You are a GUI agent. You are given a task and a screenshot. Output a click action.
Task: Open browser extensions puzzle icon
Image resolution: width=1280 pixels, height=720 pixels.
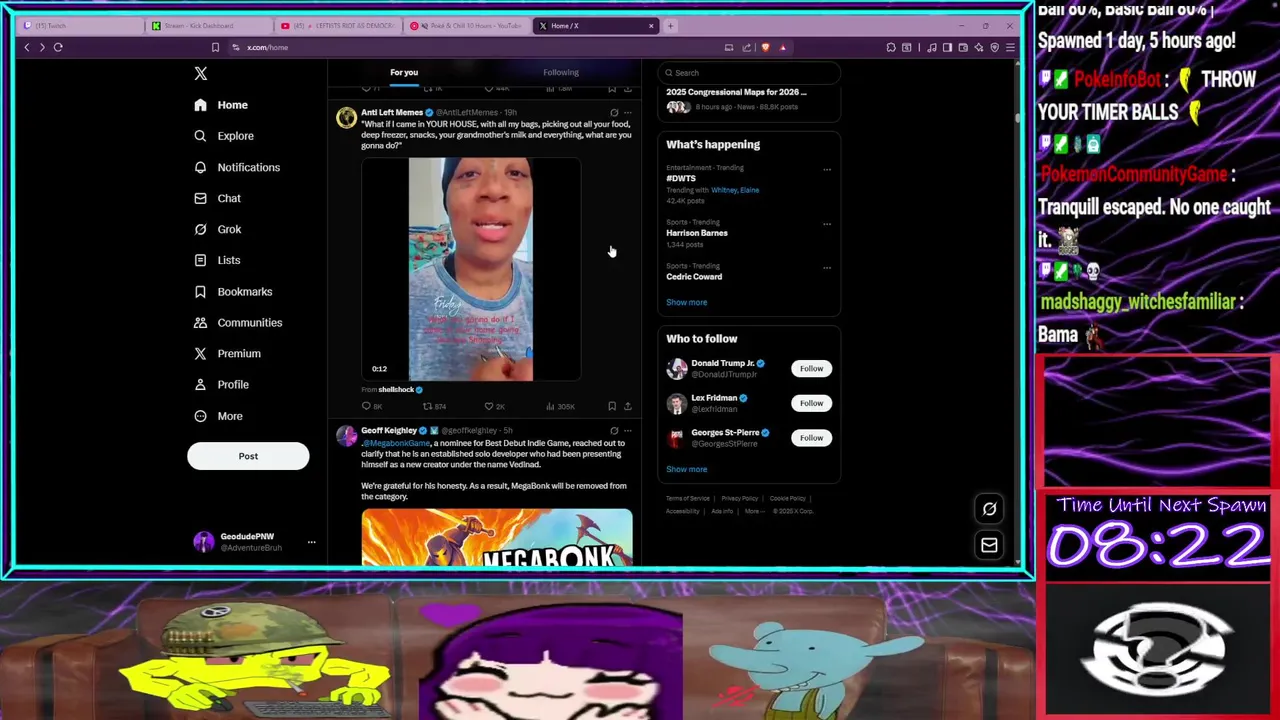(x=891, y=47)
